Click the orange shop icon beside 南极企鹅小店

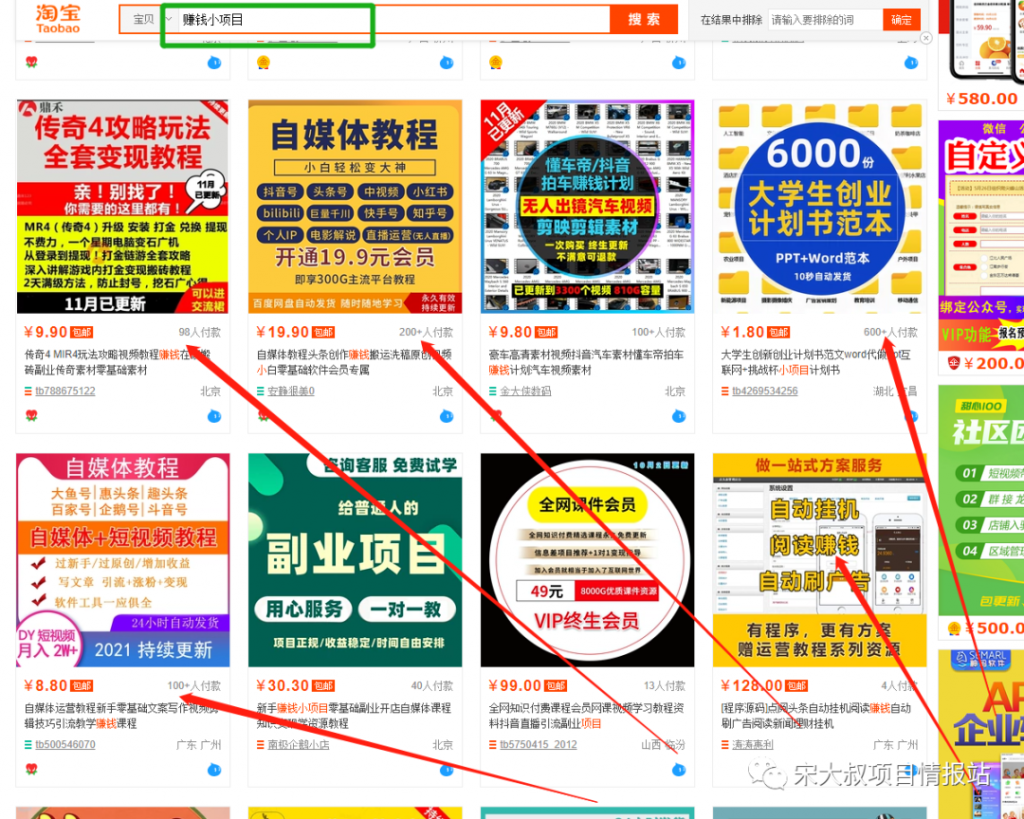pos(260,745)
